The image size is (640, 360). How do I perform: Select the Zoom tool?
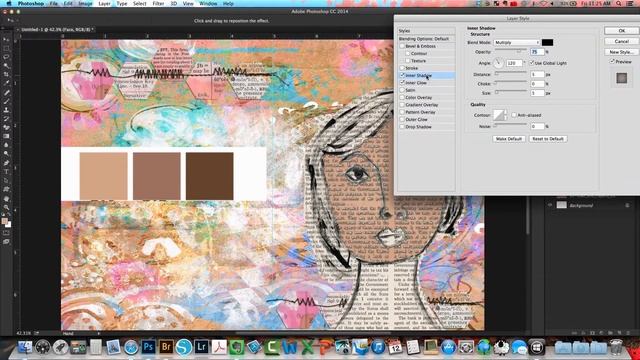tap(6, 207)
